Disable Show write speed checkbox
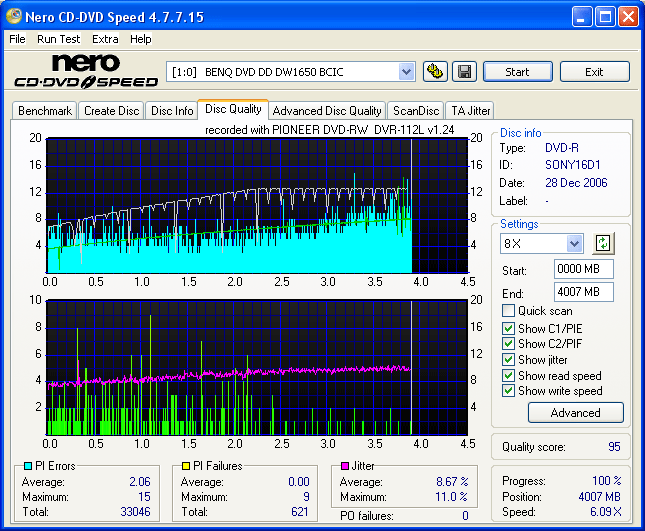The image size is (645, 531). [x=508, y=390]
